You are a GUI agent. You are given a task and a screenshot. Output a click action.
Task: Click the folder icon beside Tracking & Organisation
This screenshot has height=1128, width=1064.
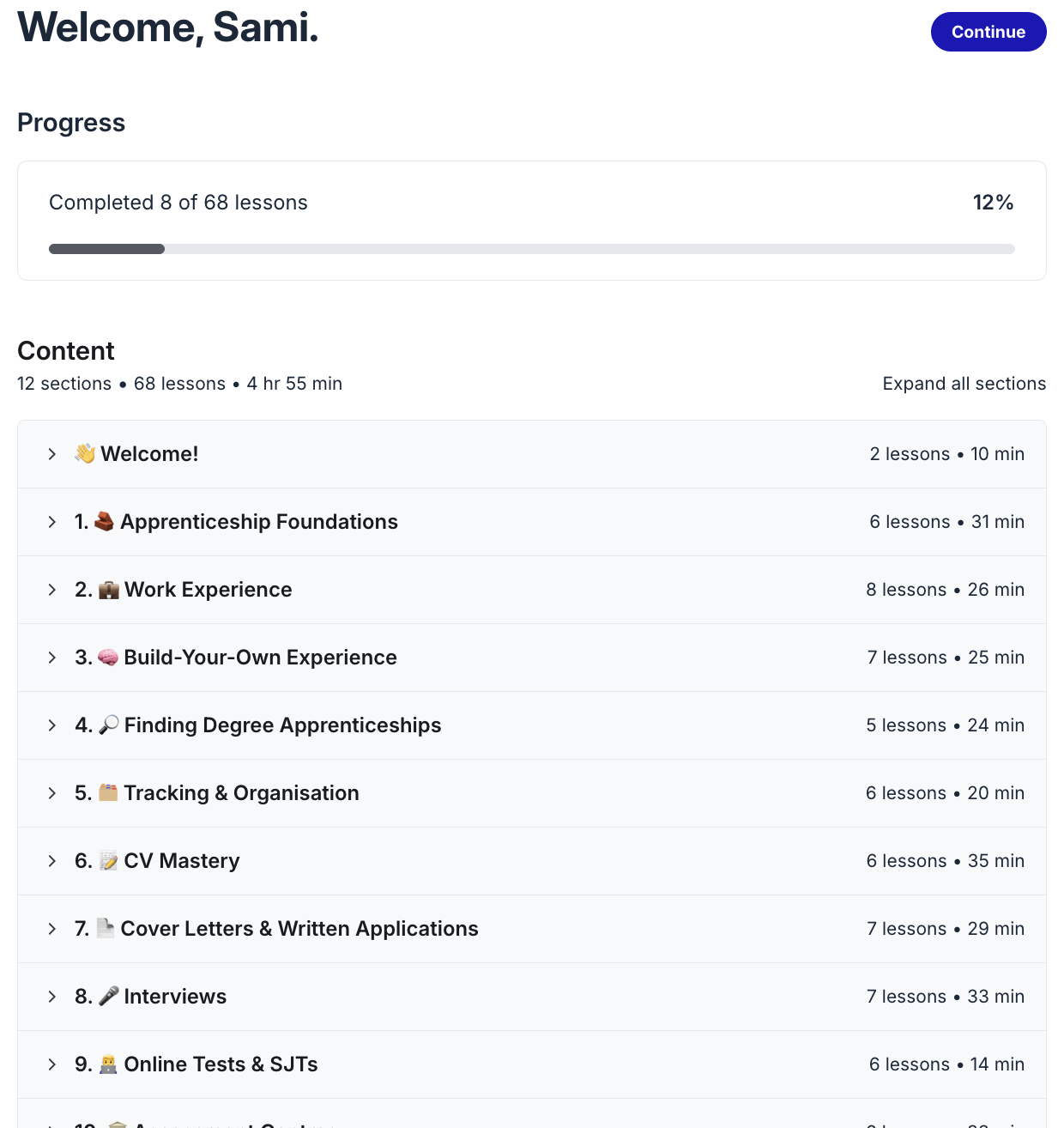click(x=108, y=792)
